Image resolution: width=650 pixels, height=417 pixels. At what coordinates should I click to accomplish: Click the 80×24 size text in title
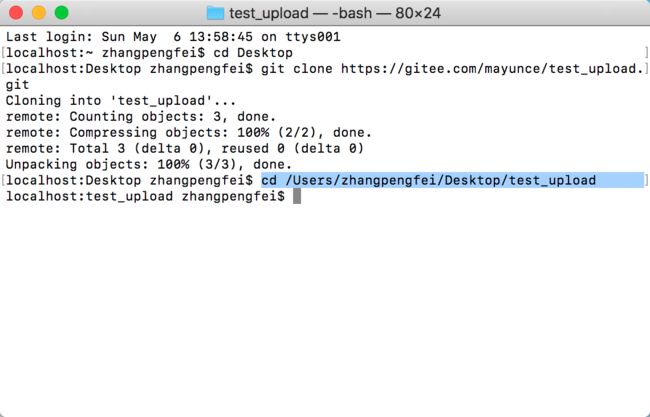pos(418,13)
